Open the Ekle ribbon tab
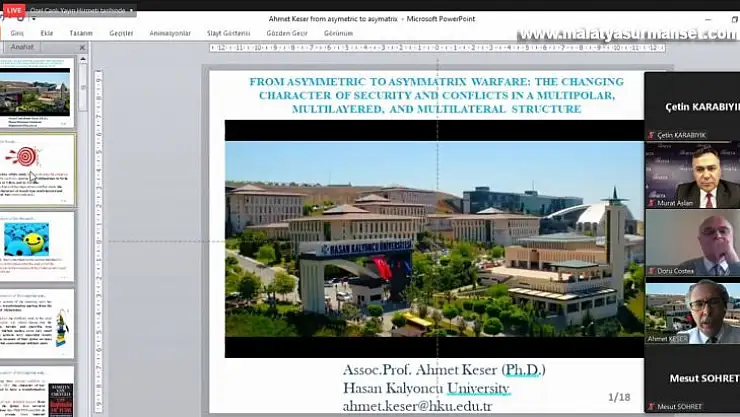The image size is (740, 417). (47, 33)
